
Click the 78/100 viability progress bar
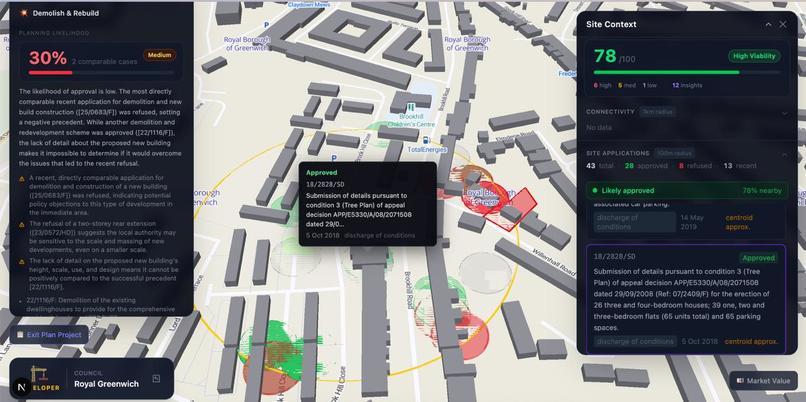(x=687, y=72)
